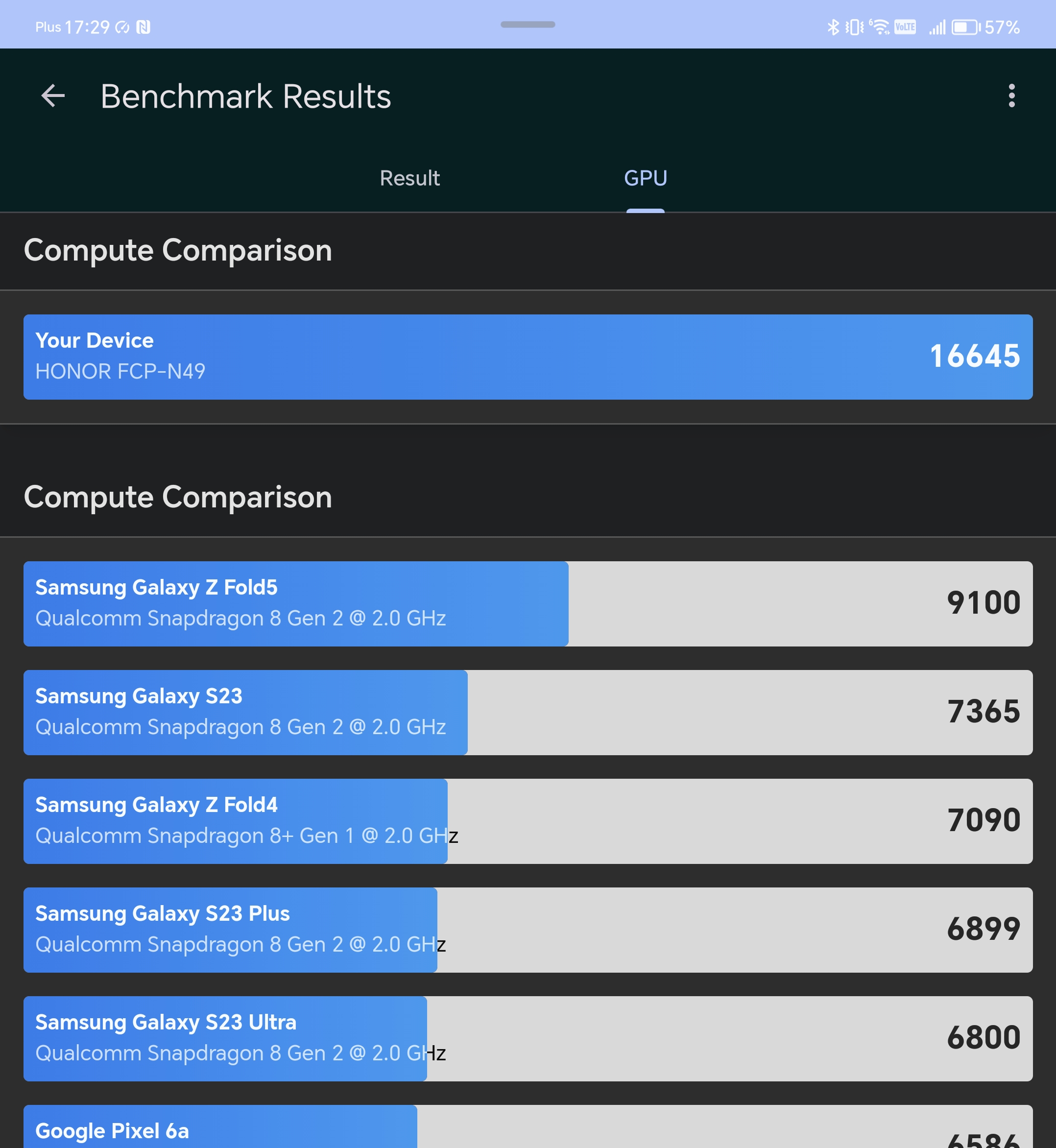This screenshot has height=1148, width=1056.
Task: Tap the 17:29 clock in status bar
Action: [x=87, y=27]
